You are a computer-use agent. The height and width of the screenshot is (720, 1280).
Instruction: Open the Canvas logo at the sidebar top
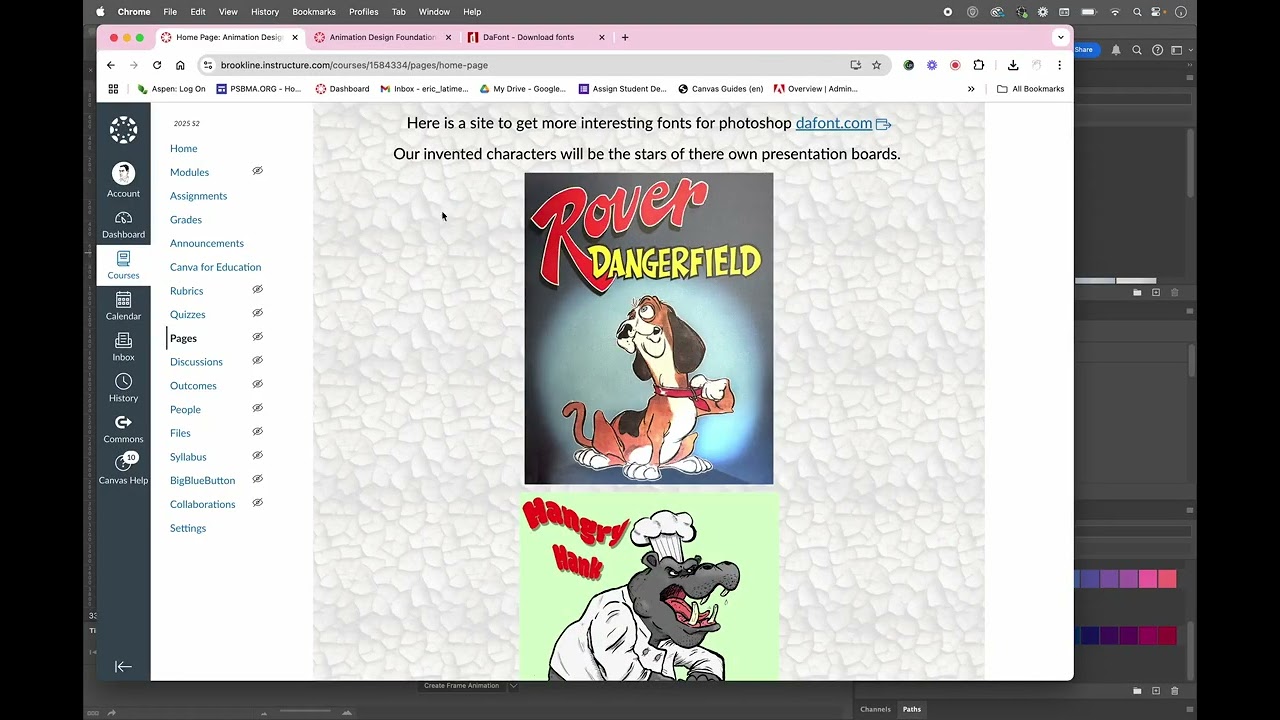123,130
